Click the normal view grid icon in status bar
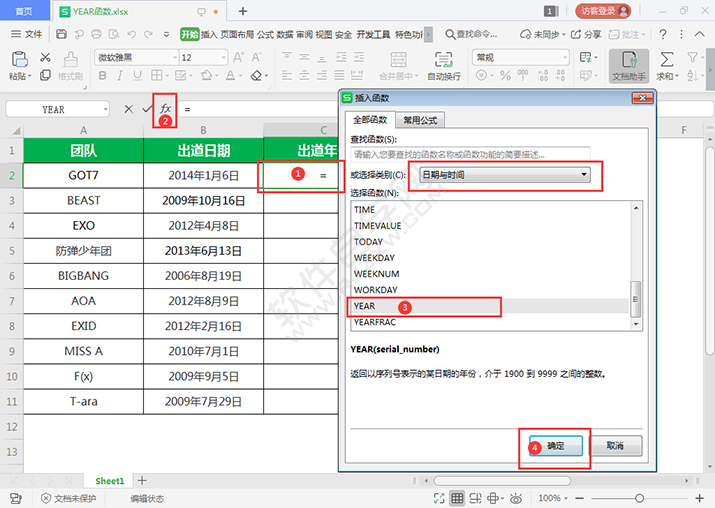 pos(457,498)
